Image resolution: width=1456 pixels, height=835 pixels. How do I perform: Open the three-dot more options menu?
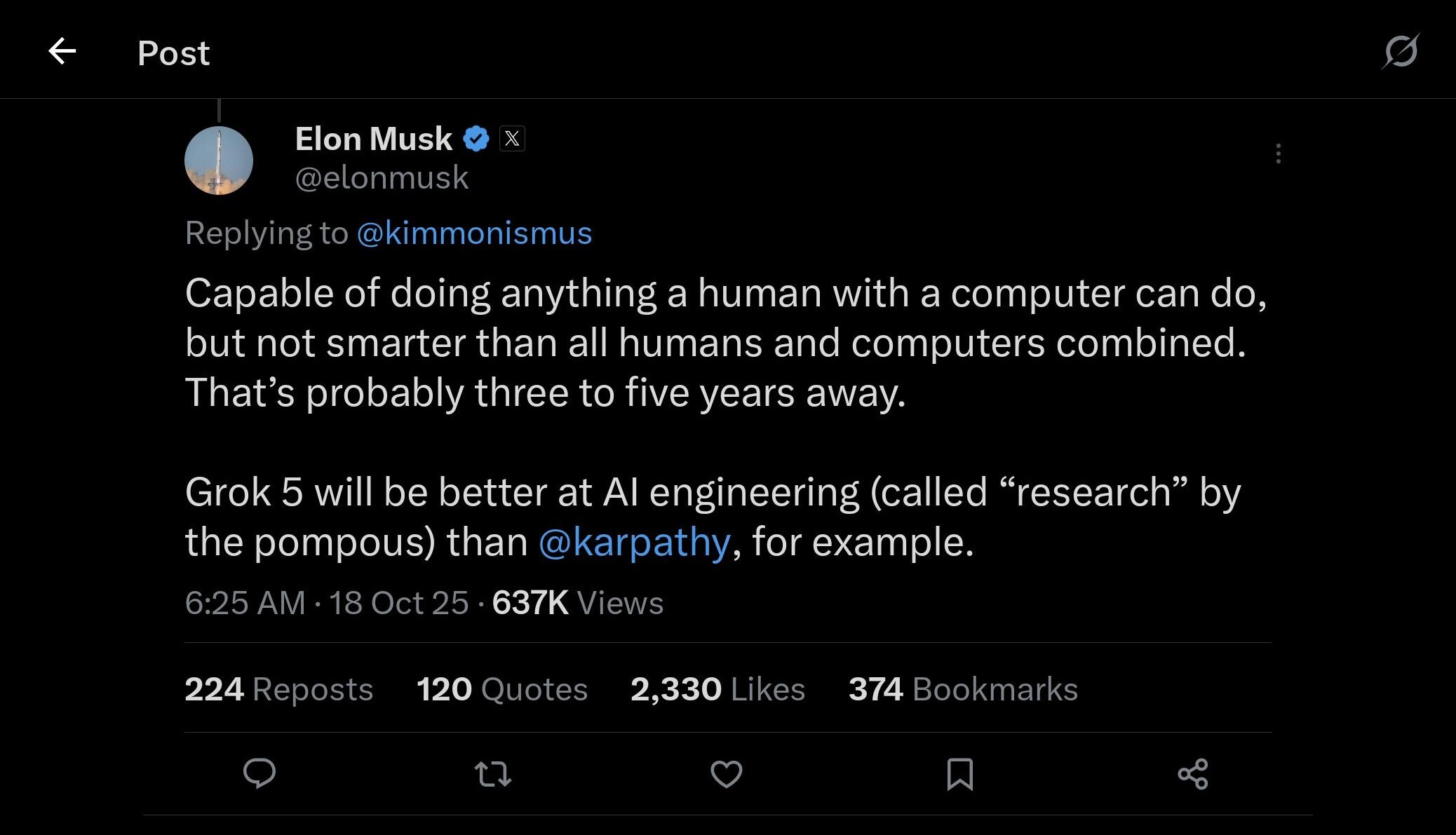point(1279,154)
